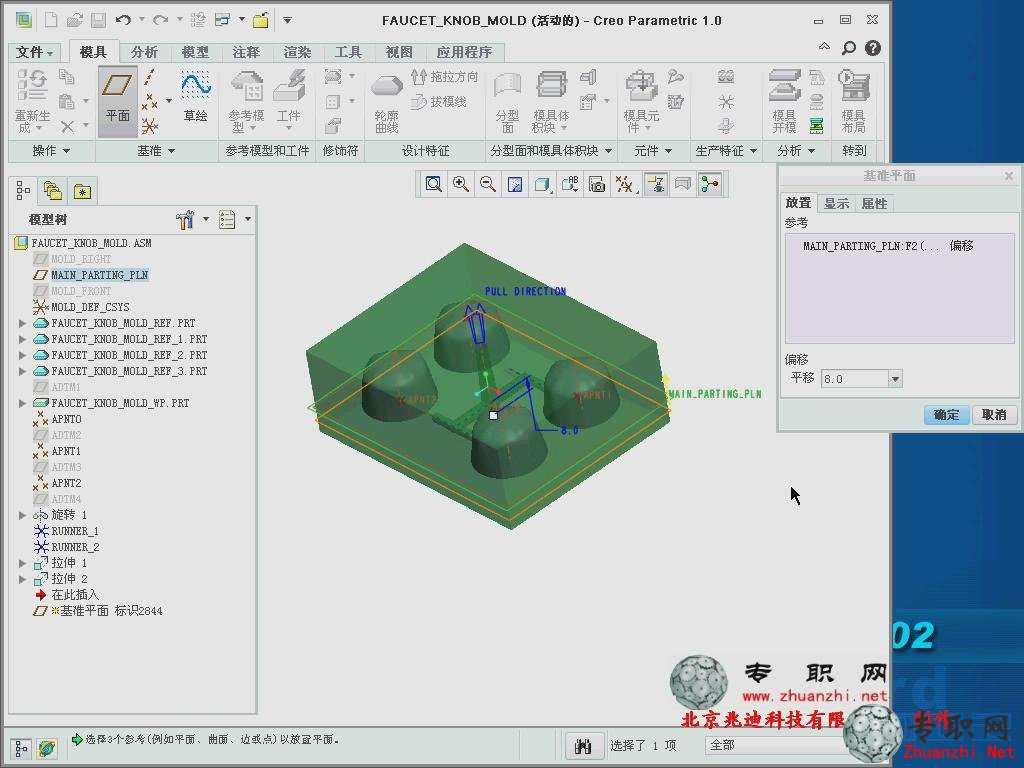Screen dimensions: 1024x768
Task: Switch to the 视图 ribbon tab
Action: 398,52
